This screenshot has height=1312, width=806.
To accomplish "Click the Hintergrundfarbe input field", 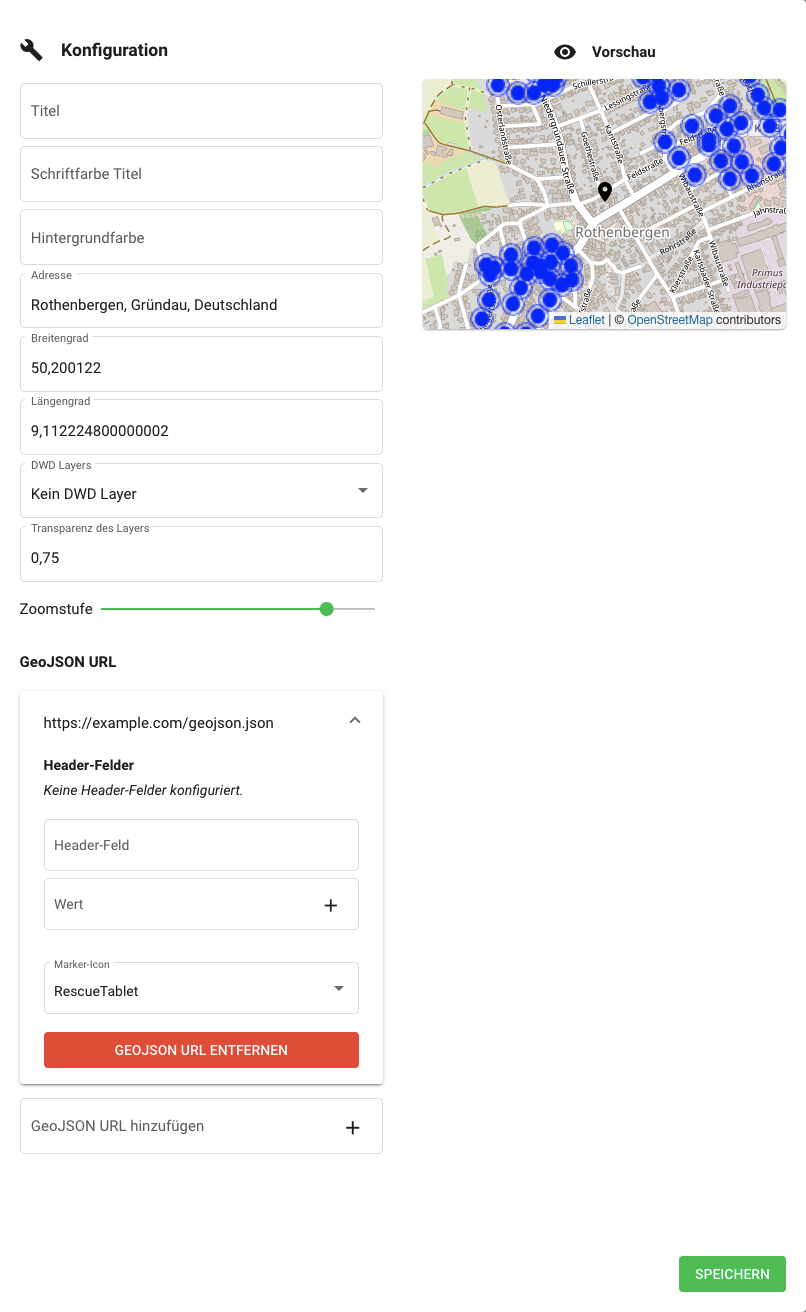I will pos(201,238).
